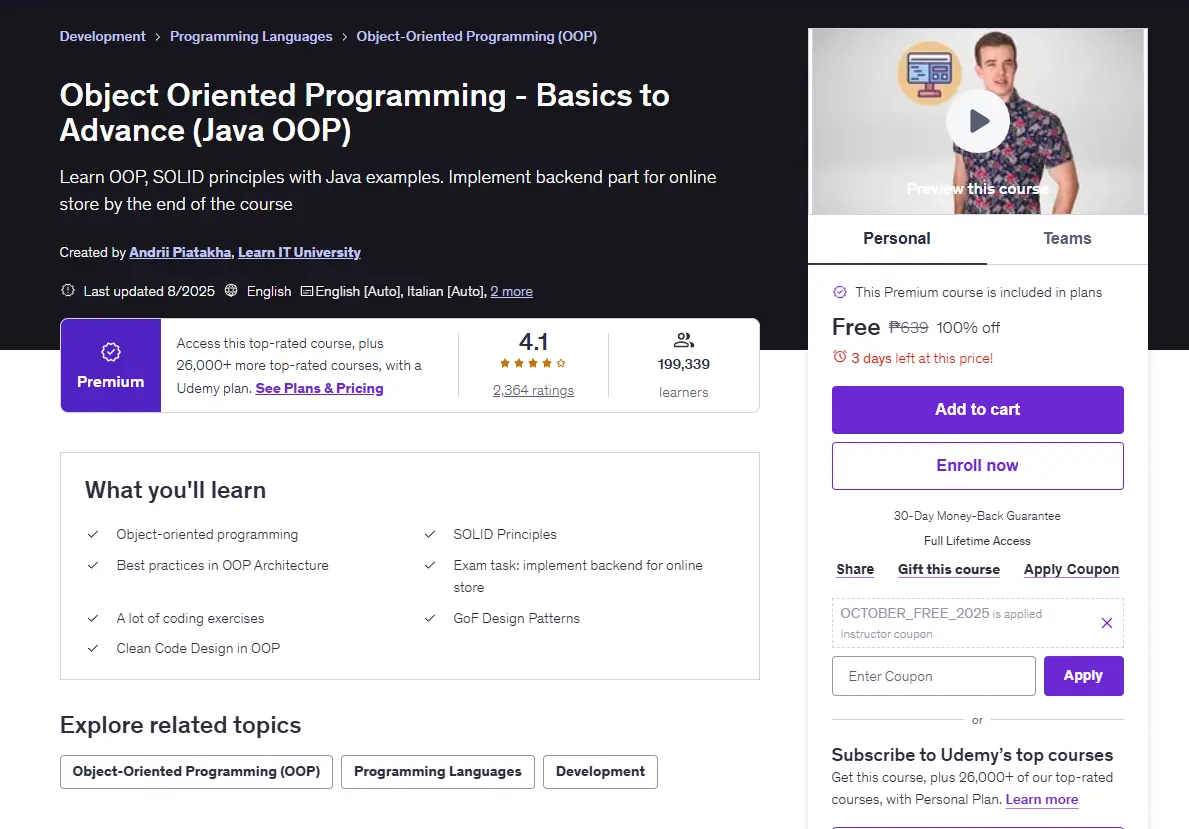Click the 'Object-oriented programming' learning item
Viewport: 1189px width, 829px height.
pyautogui.click(x=207, y=535)
